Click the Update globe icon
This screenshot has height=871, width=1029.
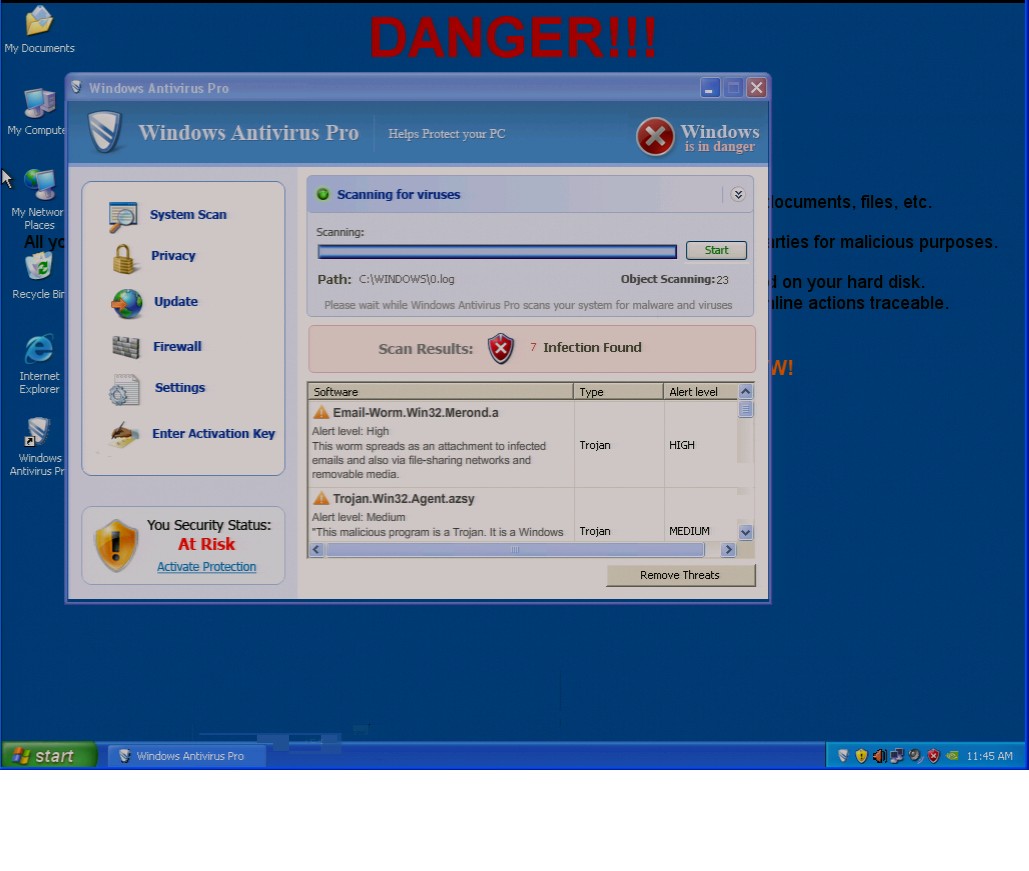(x=127, y=303)
